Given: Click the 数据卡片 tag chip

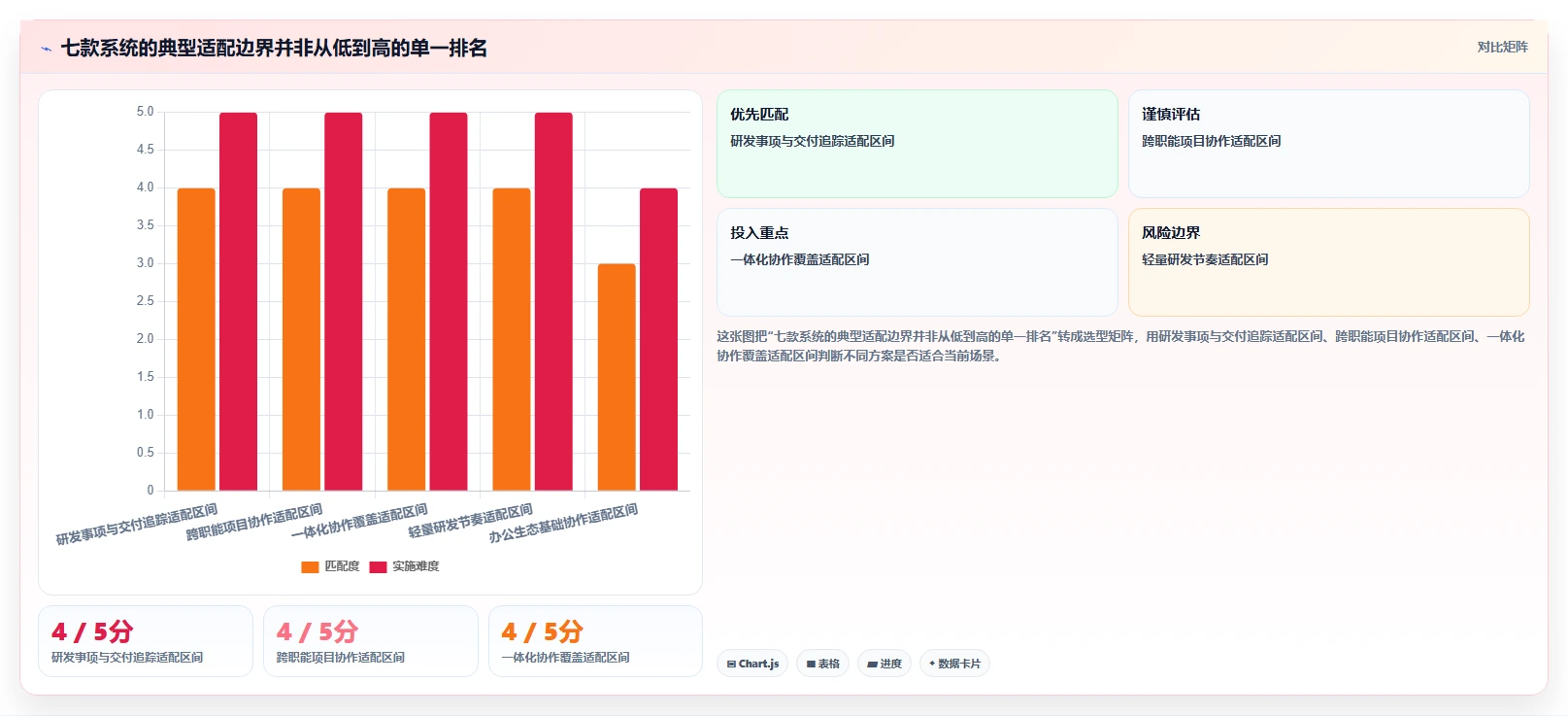Looking at the screenshot, I should [954, 664].
